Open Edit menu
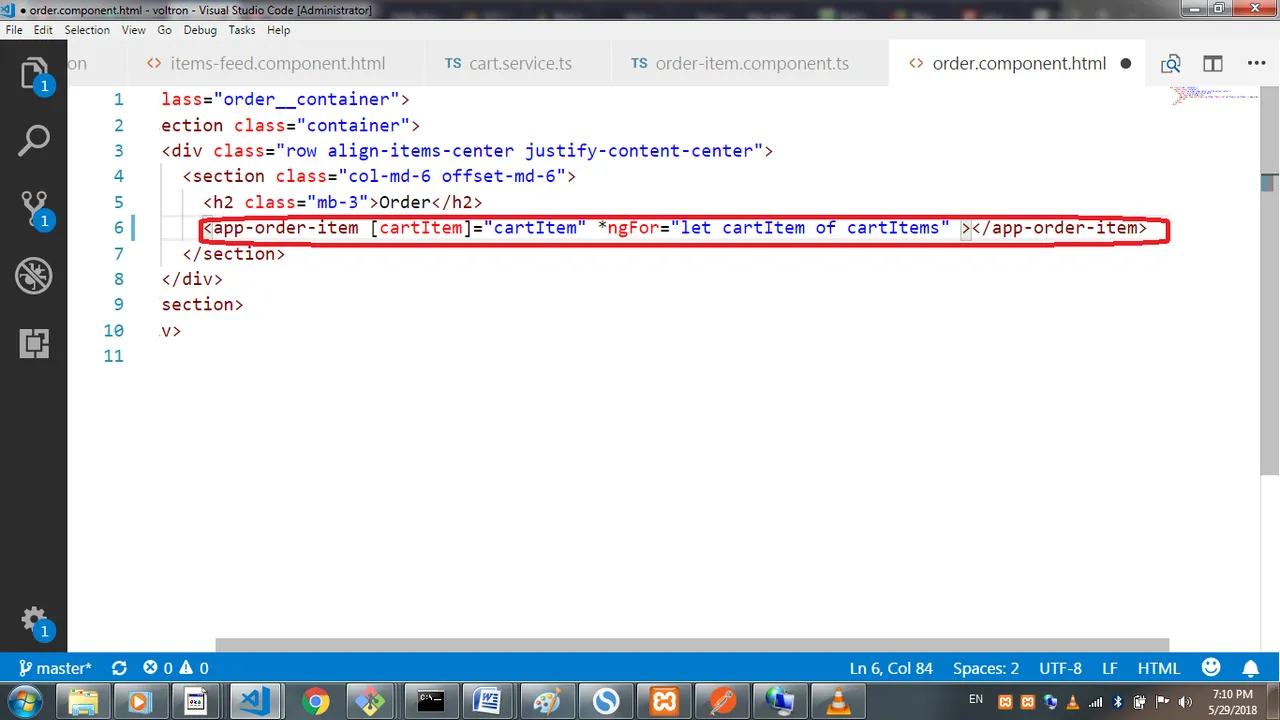This screenshot has height=720, width=1280. (x=43, y=30)
